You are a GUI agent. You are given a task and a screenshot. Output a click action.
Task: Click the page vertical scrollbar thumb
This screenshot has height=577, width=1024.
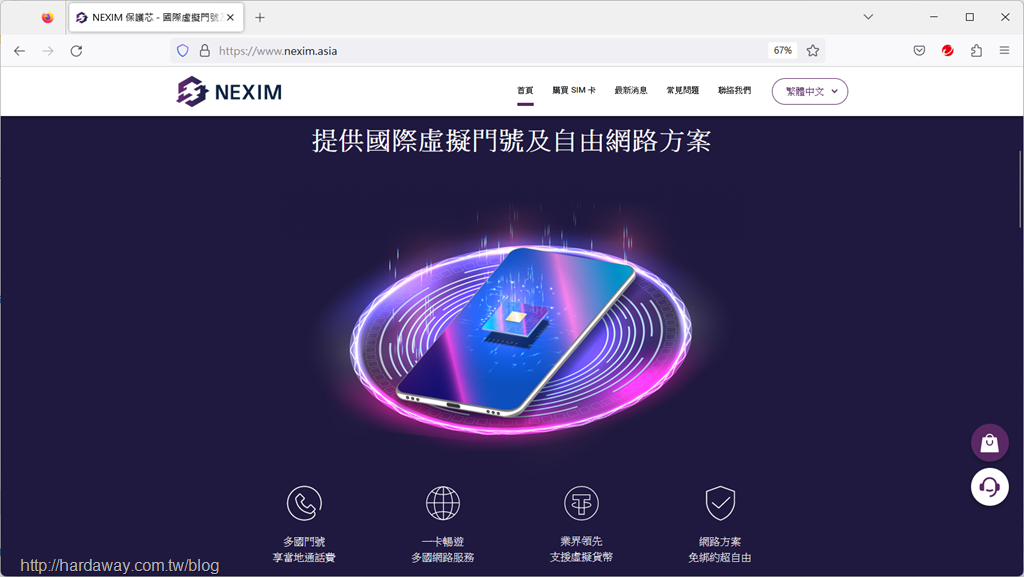click(1020, 189)
